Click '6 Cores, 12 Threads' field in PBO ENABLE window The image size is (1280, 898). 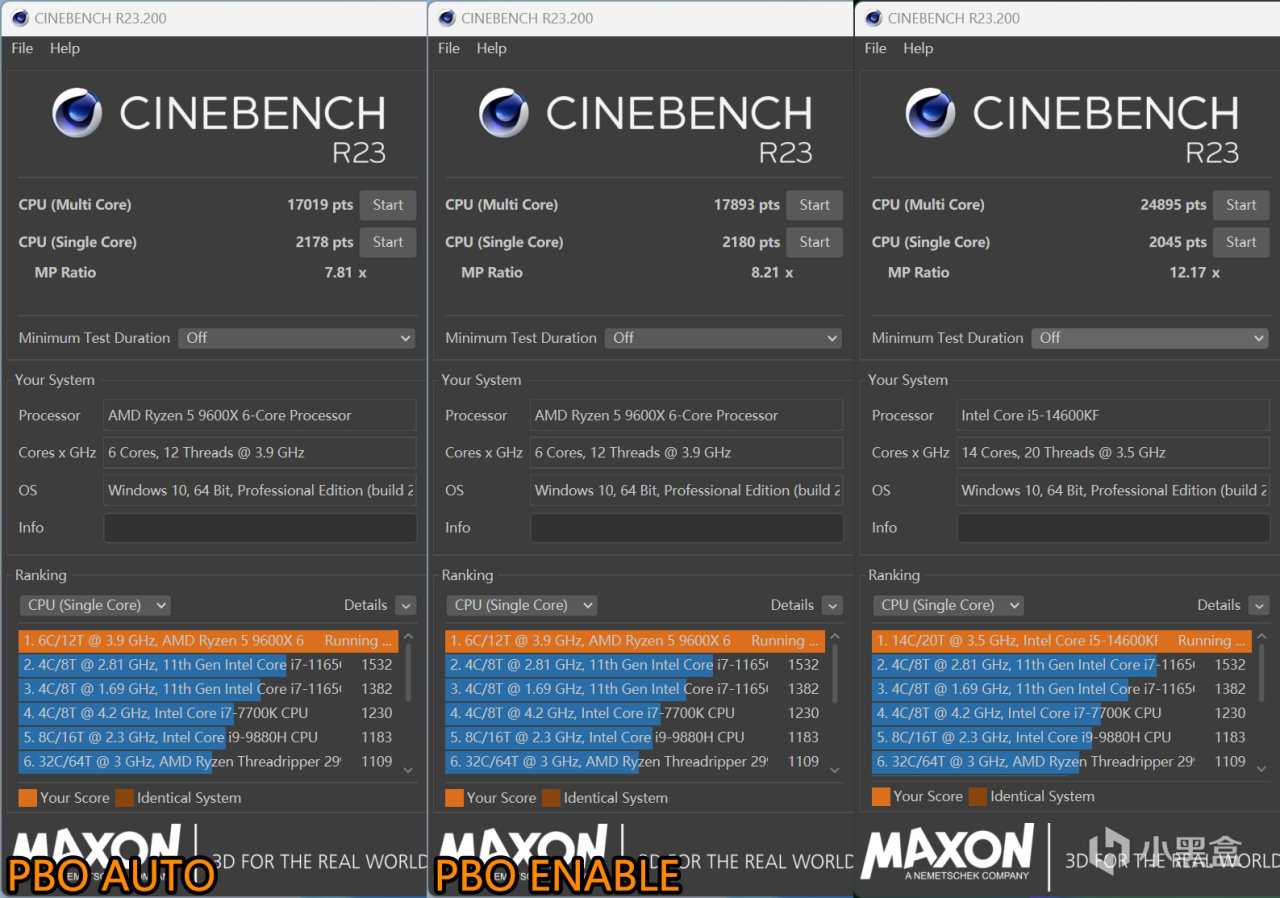[687, 453]
